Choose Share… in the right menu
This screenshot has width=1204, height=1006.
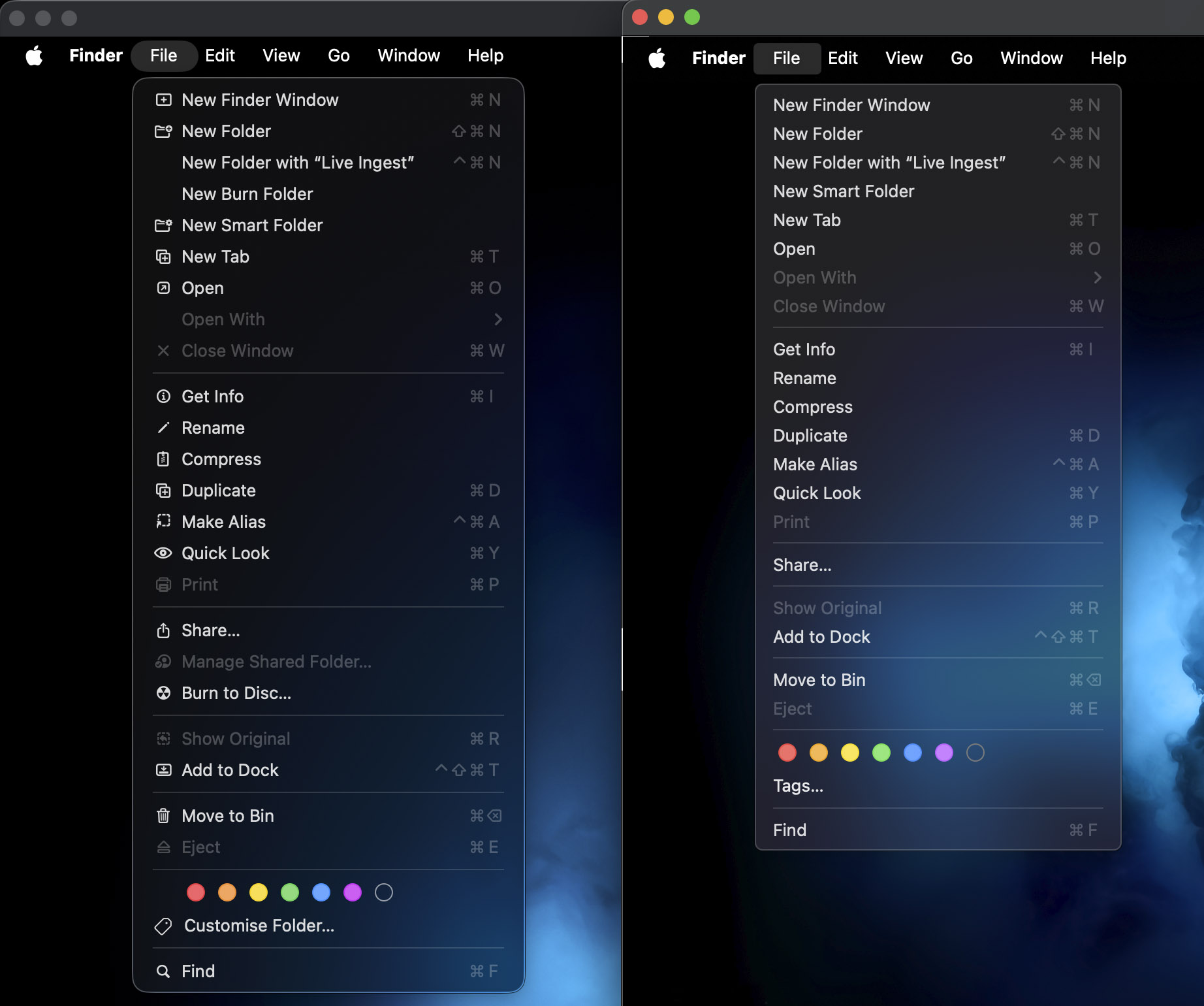click(938, 565)
